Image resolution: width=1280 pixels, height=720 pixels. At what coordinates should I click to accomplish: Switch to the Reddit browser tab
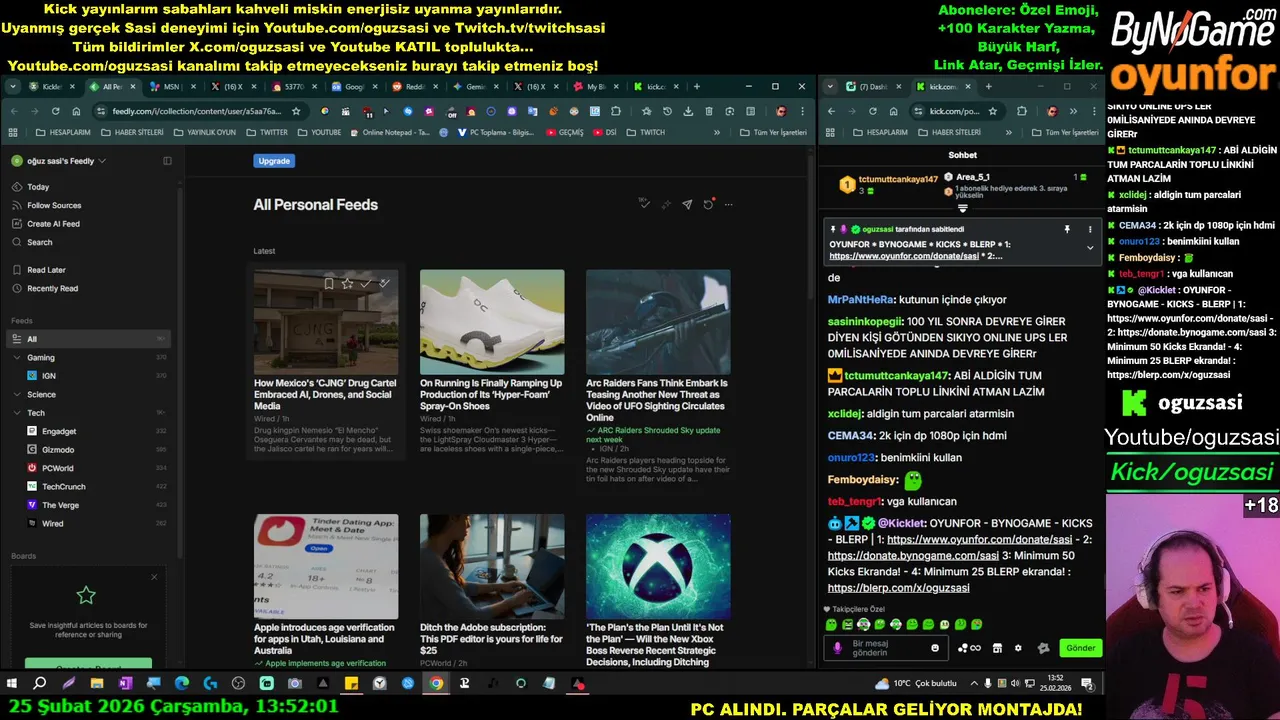tap(415, 87)
